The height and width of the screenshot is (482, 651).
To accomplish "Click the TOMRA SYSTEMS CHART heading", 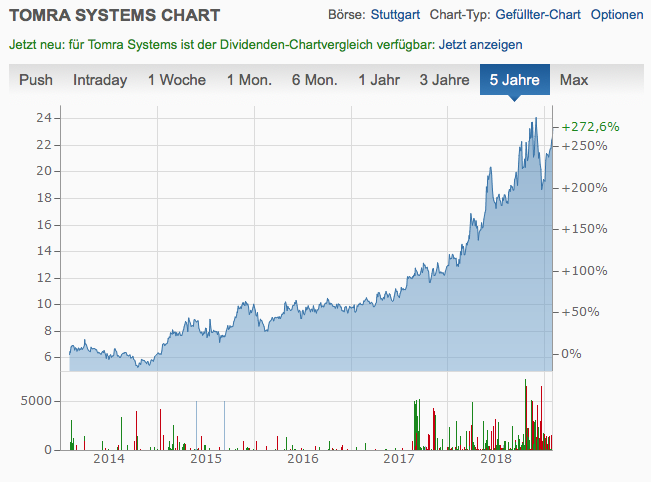I will point(115,16).
